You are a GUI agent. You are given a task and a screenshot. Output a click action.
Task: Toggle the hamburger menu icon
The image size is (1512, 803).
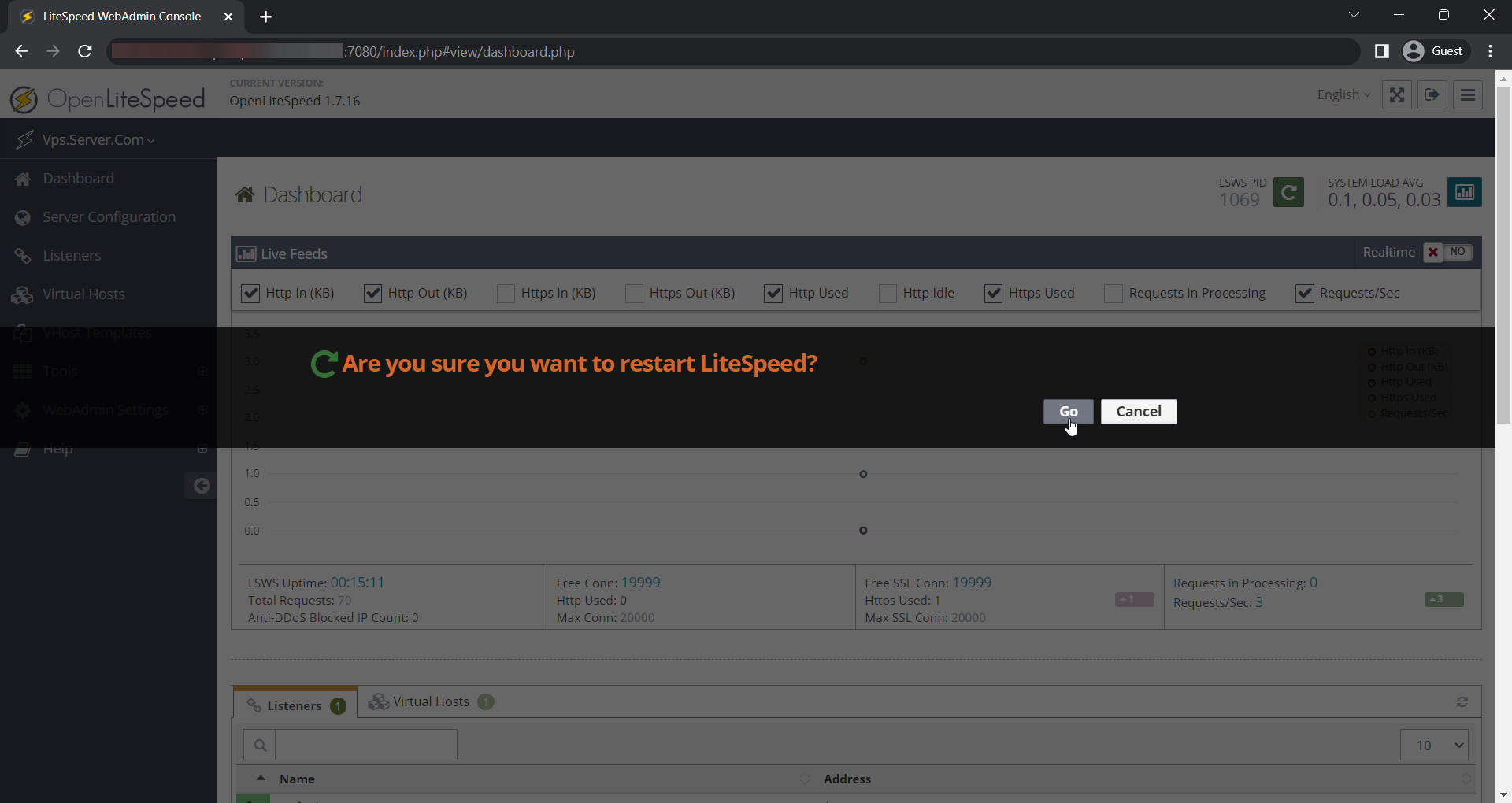[x=1468, y=95]
